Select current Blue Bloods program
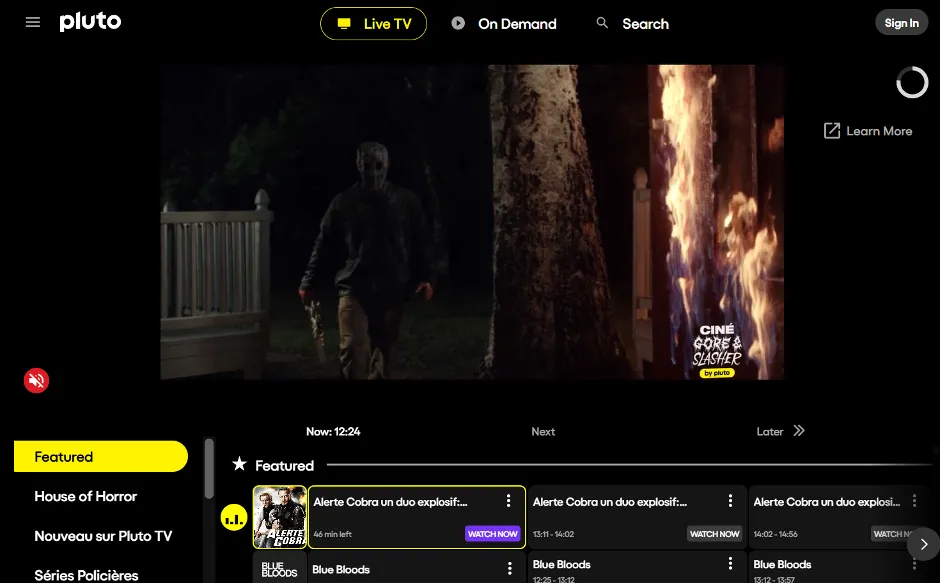Image resolution: width=941 pixels, height=583 pixels. 416,569
